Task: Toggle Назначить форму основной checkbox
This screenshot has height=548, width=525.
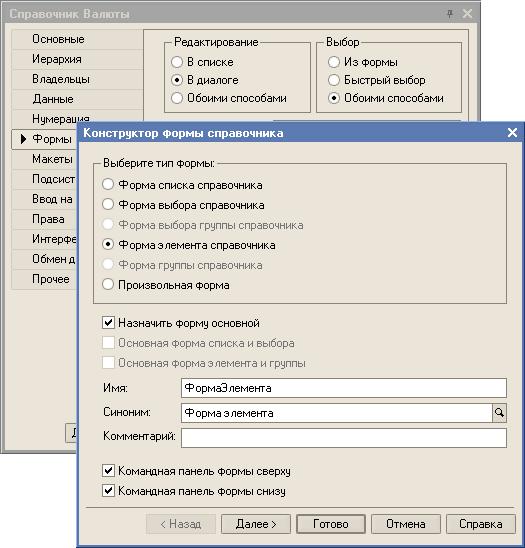Action: coord(108,323)
